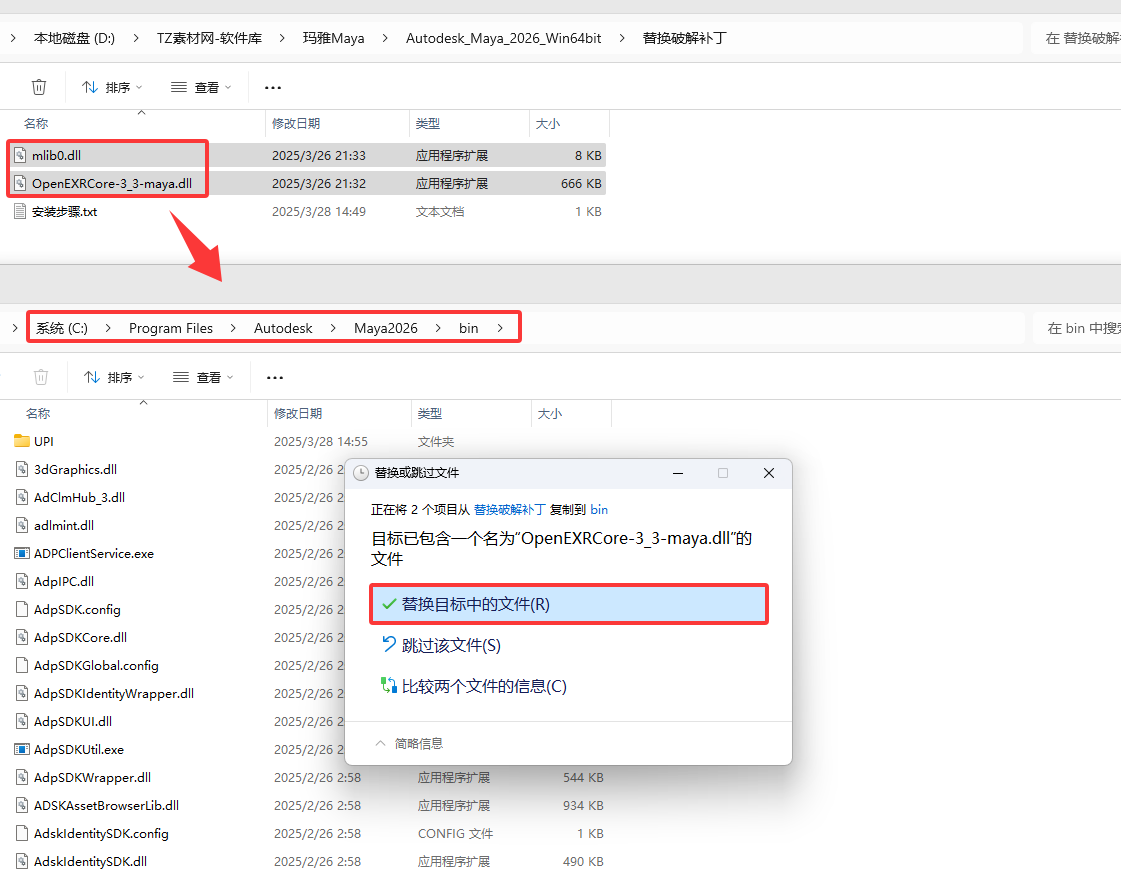
Task: Click the 替换破解补丁 link in dialog
Action: point(509,510)
